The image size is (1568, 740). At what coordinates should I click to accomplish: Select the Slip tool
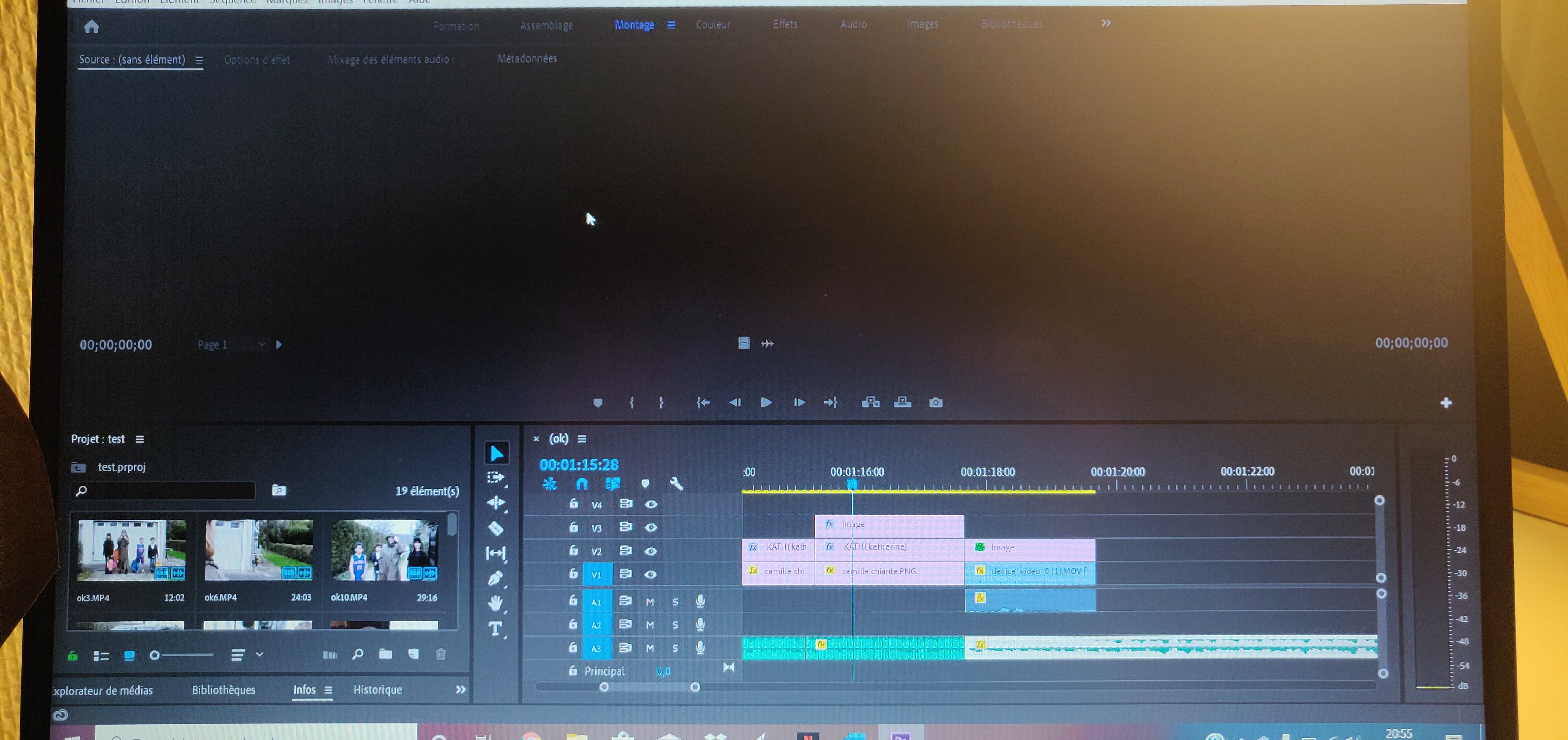[495, 553]
